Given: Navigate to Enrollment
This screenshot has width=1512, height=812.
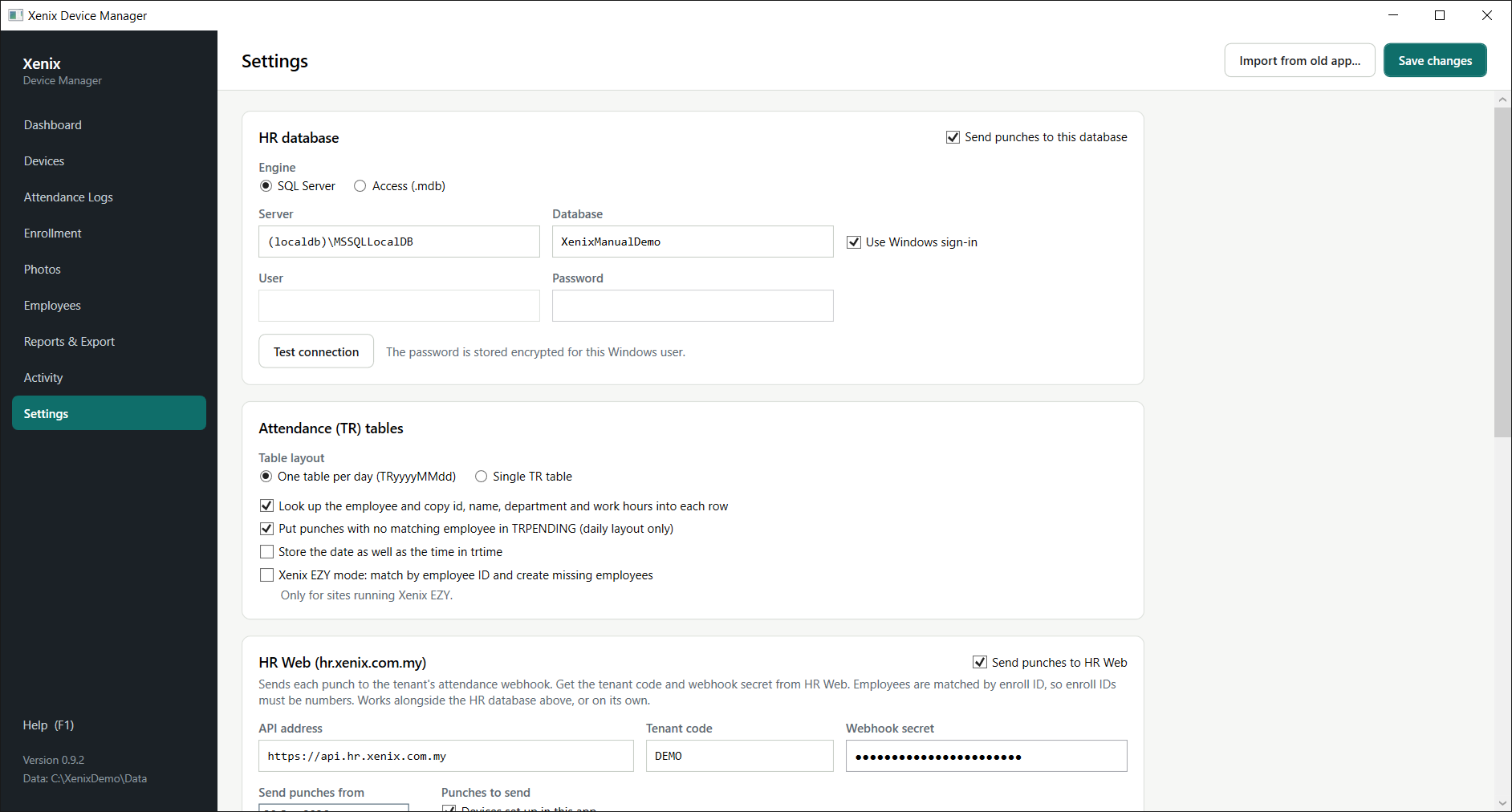Looking at the screenshot, I should click(109, 233).
